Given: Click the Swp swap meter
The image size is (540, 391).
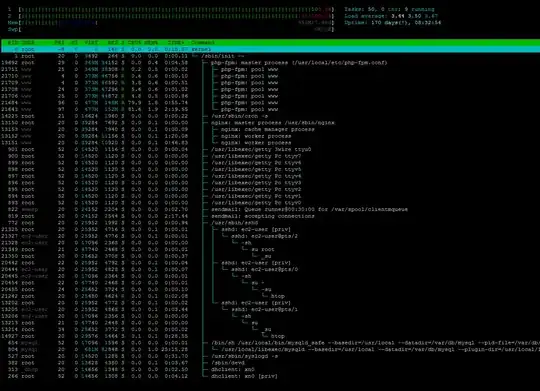Looking at the screenshot, I should (x=171, y=29).
